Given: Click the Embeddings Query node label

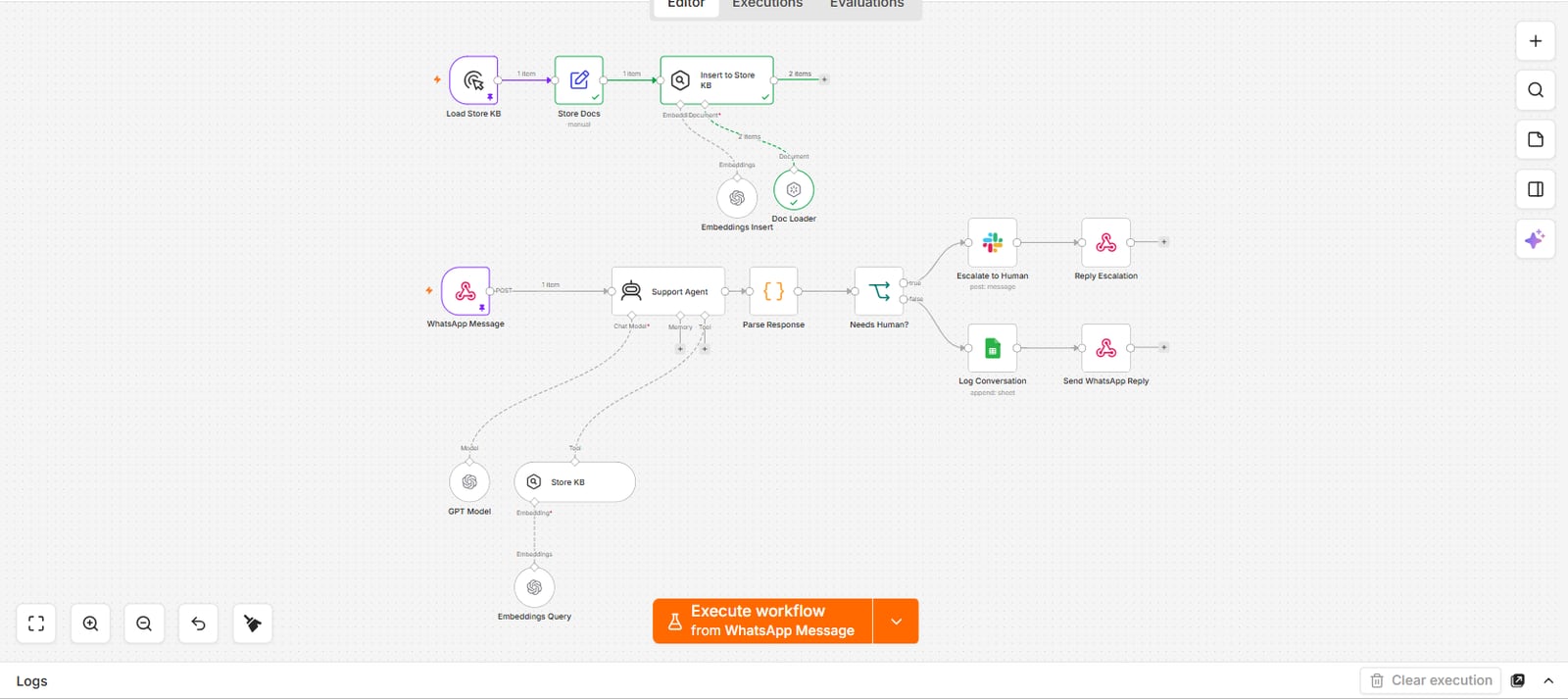Looking at the screenshot, I should point(534,617).
